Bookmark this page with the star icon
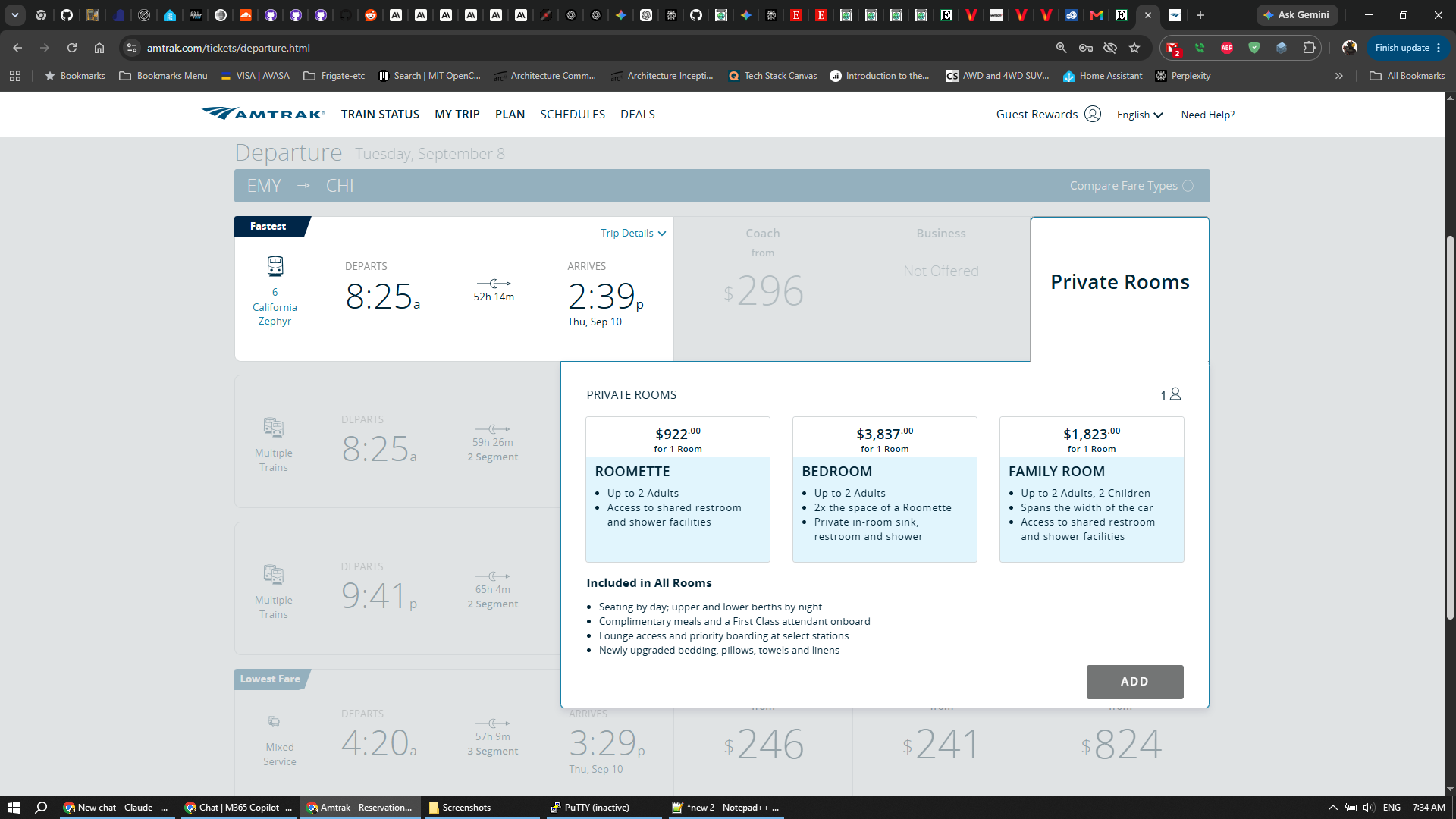Screen dimensions: 1456x819 pos(1134,48)
